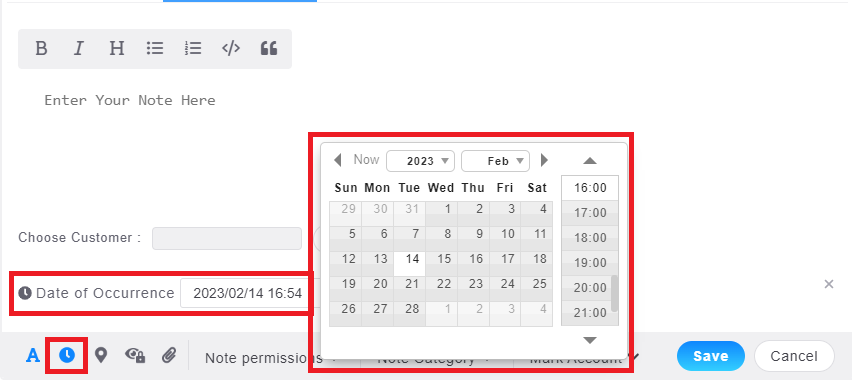Insert a bulleted list
The height and width of the screenshot is (380, 852).
pyautogui.click(x=155, y=48)
